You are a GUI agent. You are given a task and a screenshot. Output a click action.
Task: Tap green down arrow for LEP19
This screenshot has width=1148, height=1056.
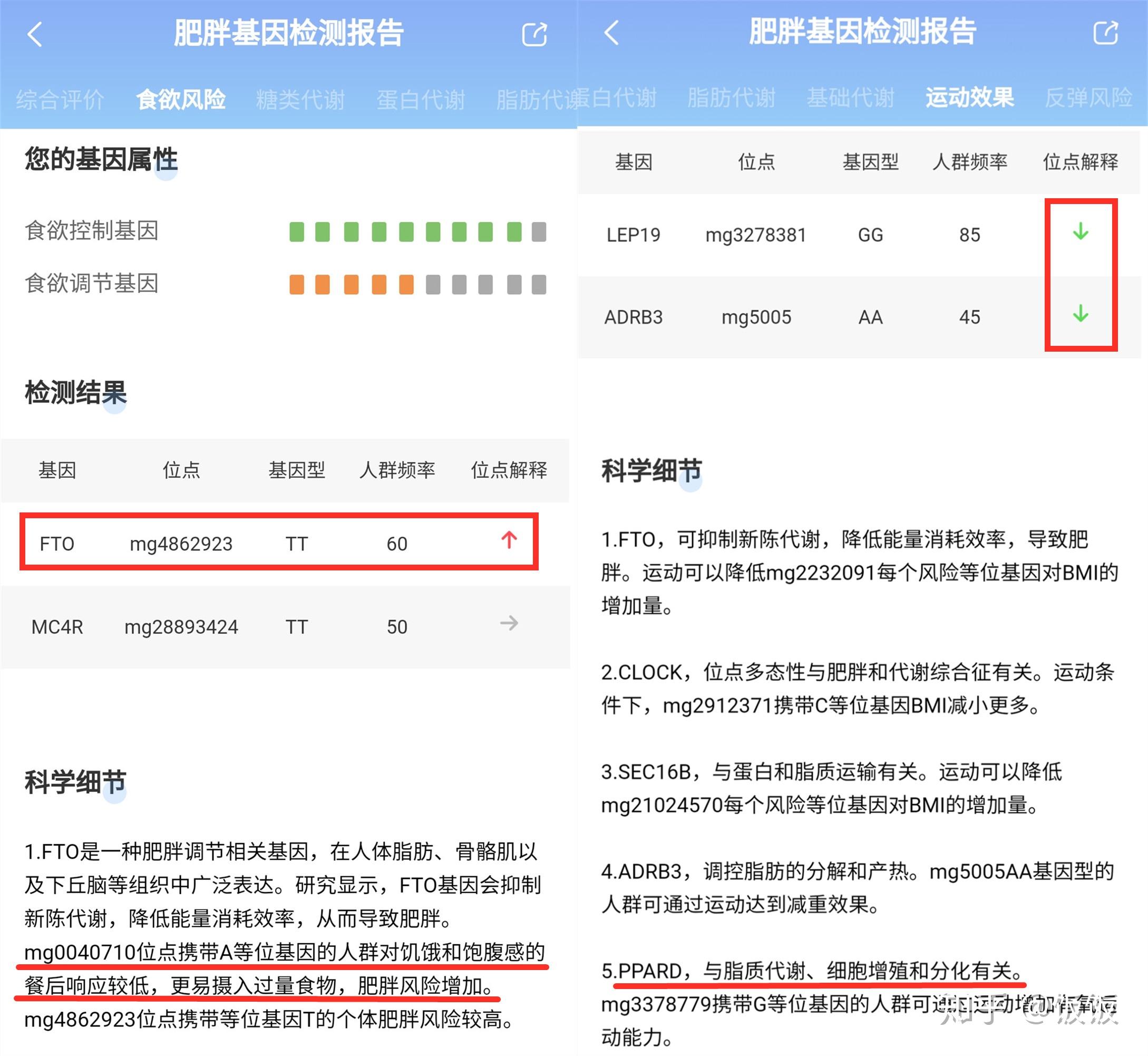(1080, 231)
